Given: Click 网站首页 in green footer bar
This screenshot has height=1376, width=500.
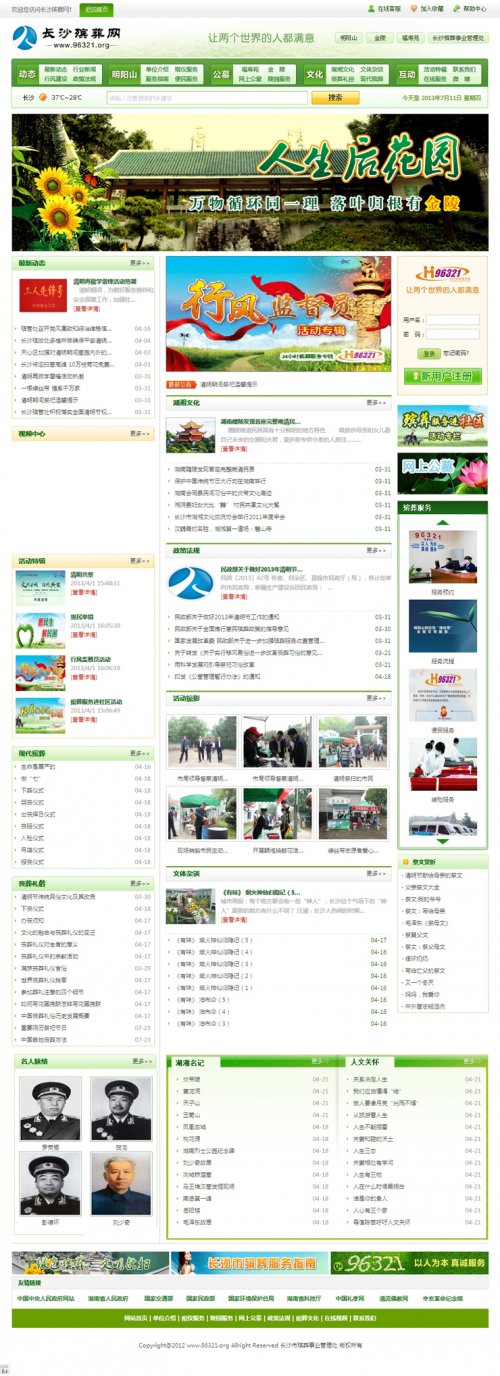Looking at the screenshot, I should point(136,1318).
